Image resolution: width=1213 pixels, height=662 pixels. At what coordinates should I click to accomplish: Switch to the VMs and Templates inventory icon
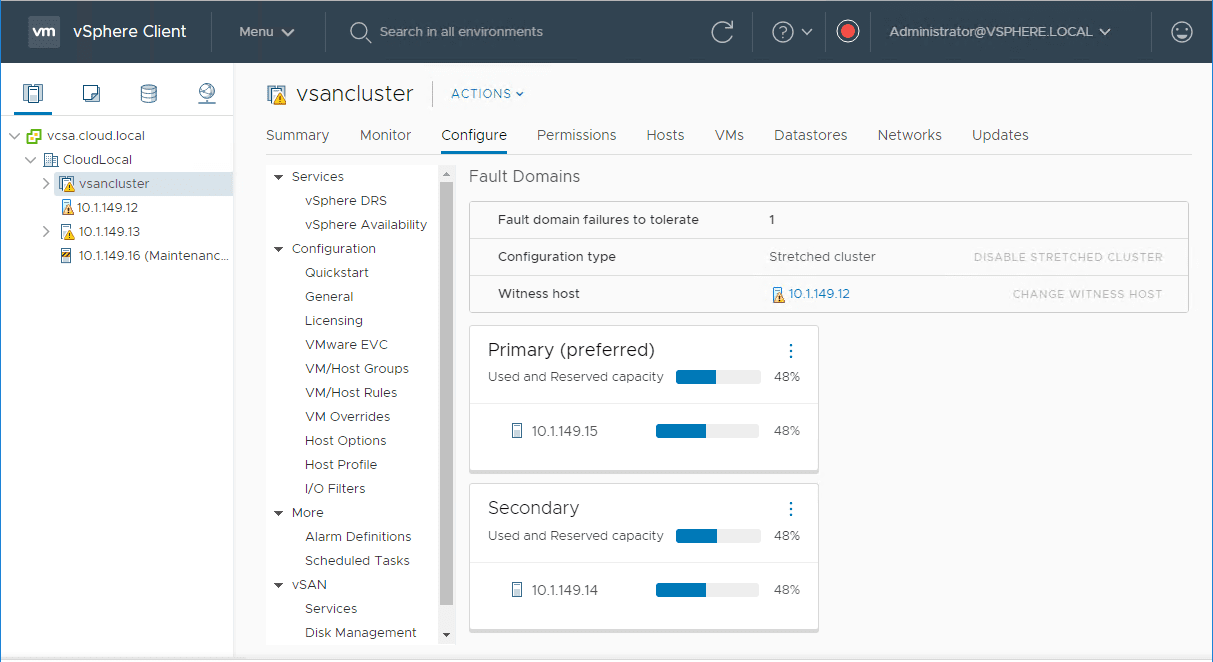coord(91,93)
